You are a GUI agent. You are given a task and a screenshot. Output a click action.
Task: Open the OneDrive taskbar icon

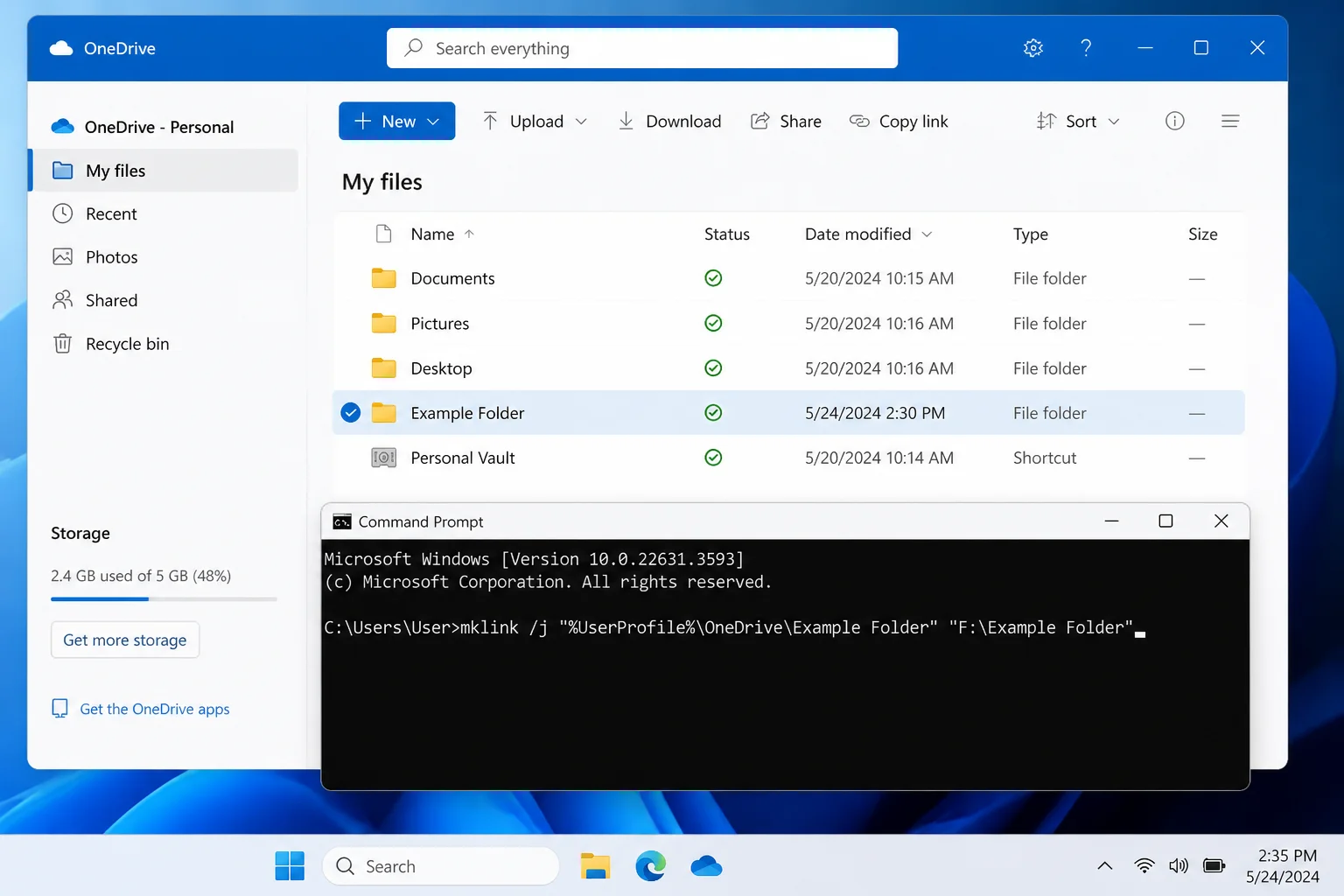706,866
